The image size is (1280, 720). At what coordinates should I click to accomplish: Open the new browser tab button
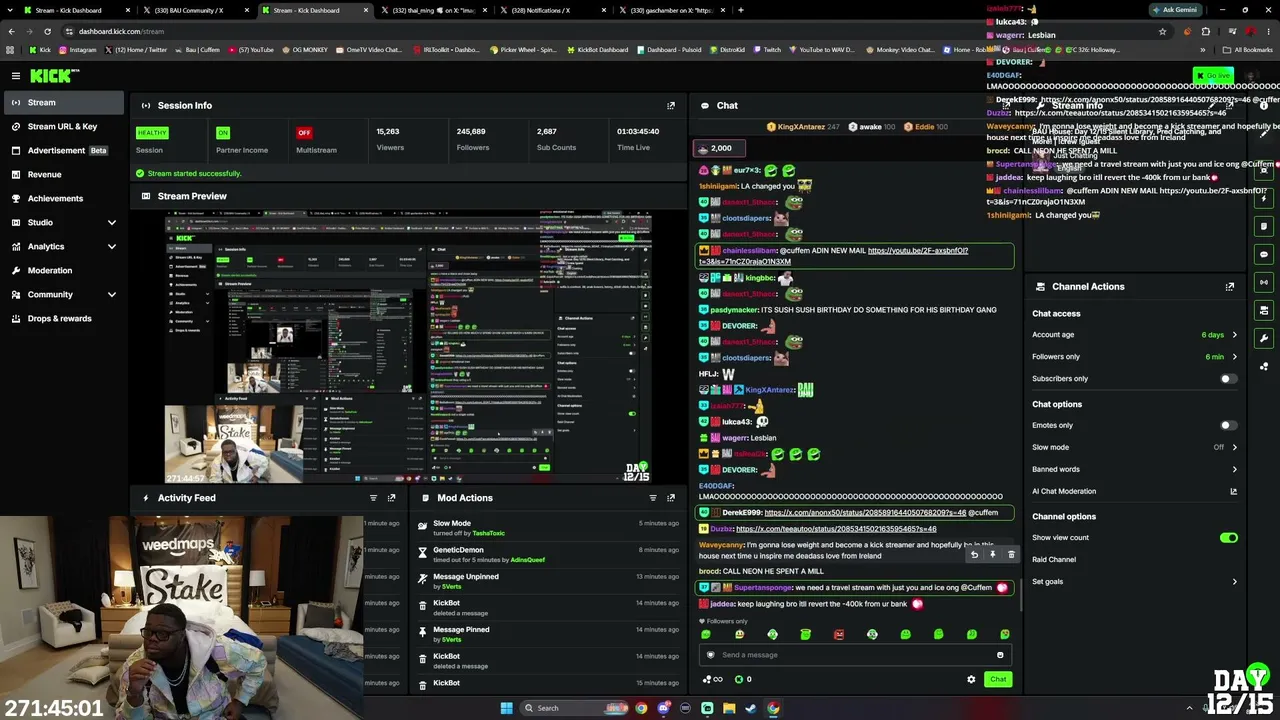(740, 10)
